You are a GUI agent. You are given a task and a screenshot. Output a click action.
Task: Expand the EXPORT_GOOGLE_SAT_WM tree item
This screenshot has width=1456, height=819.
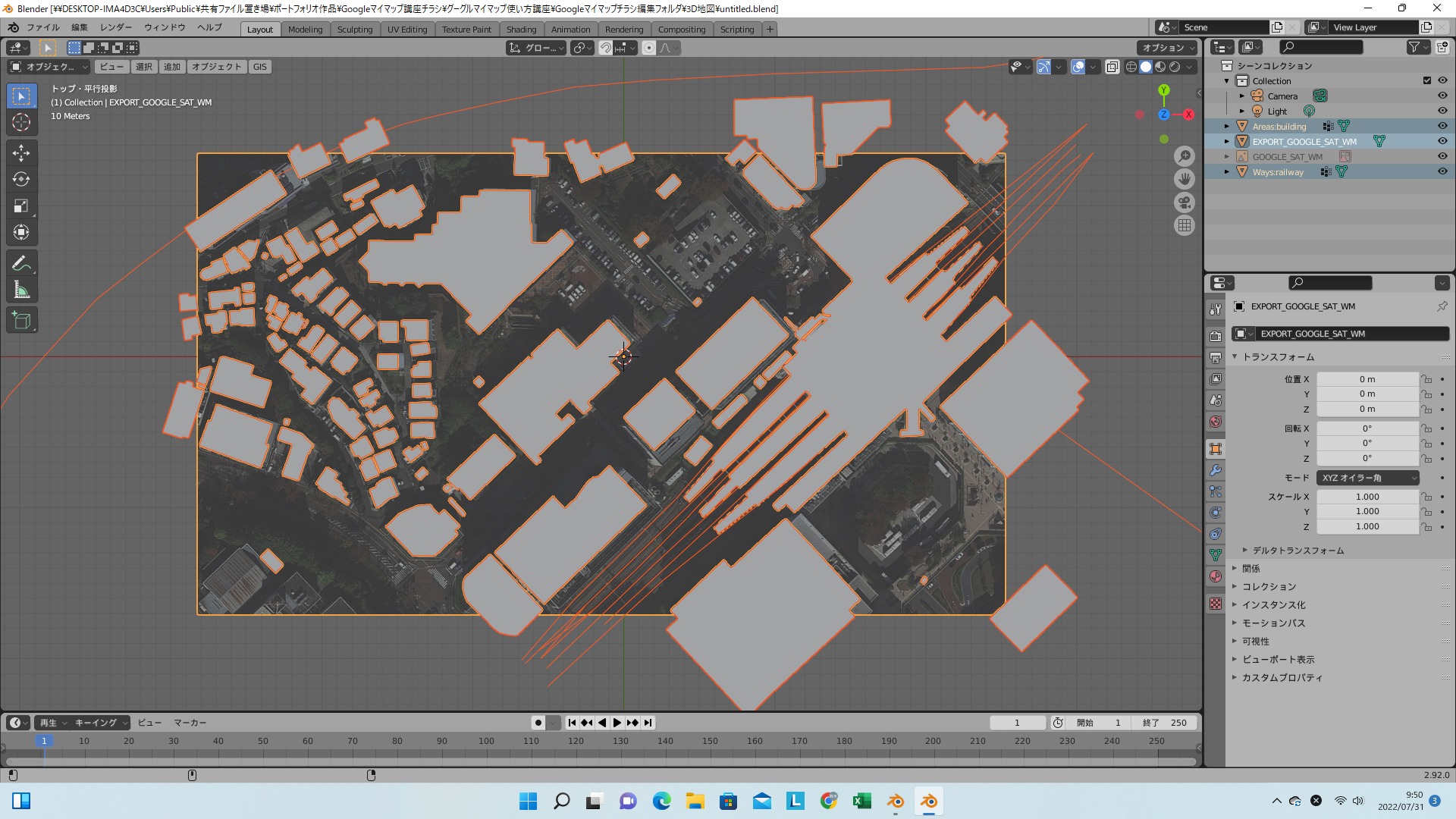point(1227,141)
